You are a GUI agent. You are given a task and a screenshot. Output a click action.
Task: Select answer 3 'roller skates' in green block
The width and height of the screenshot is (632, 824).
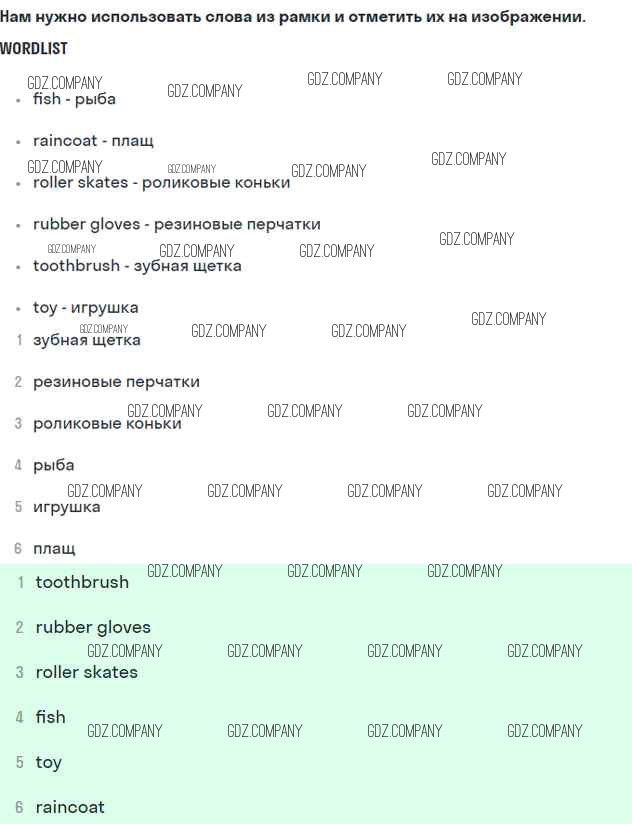pyautogui.click(x=86, y=672)
